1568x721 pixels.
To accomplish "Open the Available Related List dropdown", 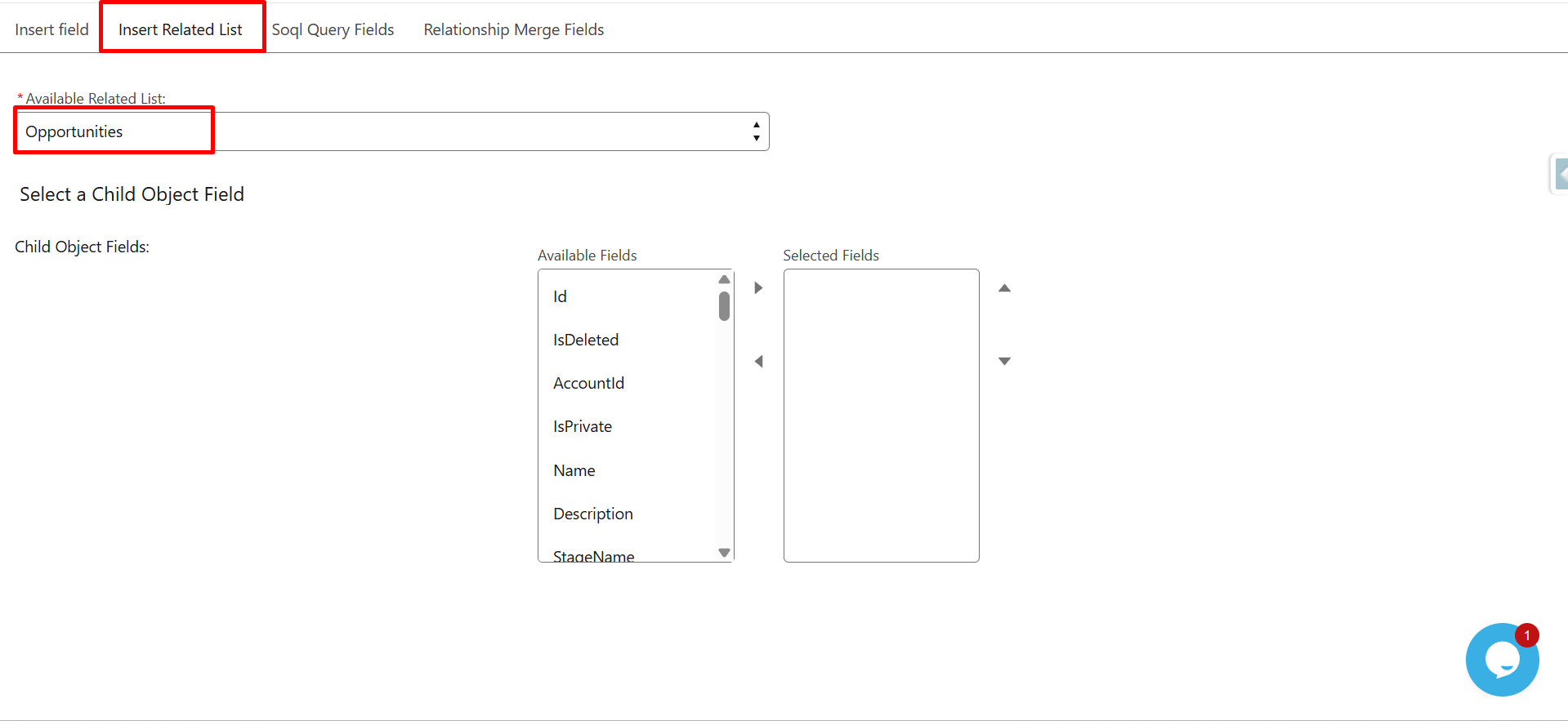I will tap(392, 131).
